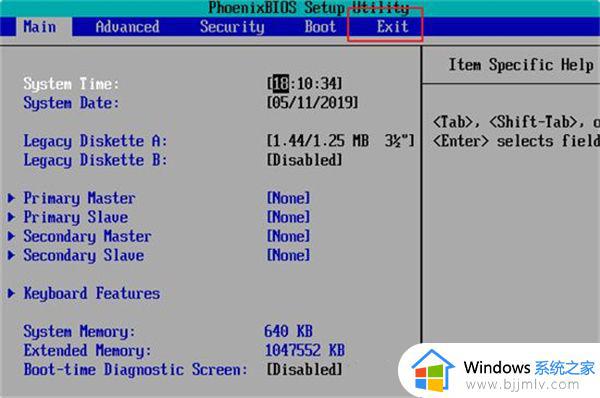Click the PhoenixBIOS Setup Utility title

[309, 8]
